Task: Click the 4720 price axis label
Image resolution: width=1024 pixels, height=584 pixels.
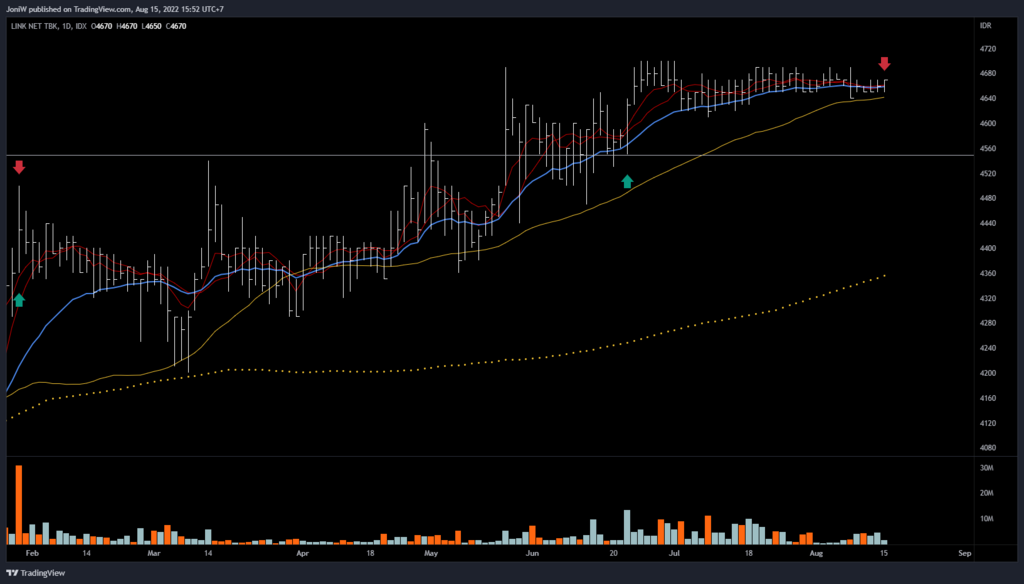Action: tap(986, 48)
